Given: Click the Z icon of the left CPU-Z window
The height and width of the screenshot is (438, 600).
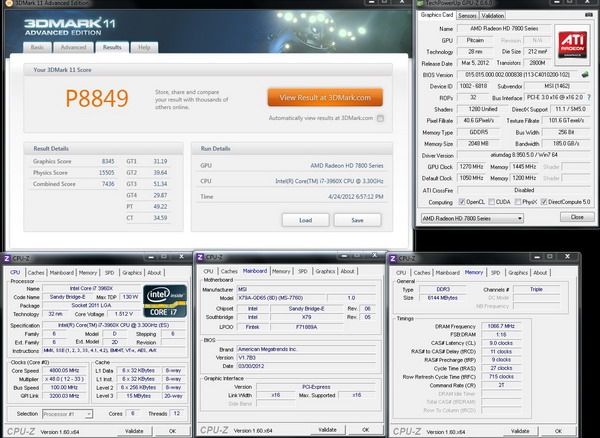Looking at the screenshot, I should [x=7, y=259].
